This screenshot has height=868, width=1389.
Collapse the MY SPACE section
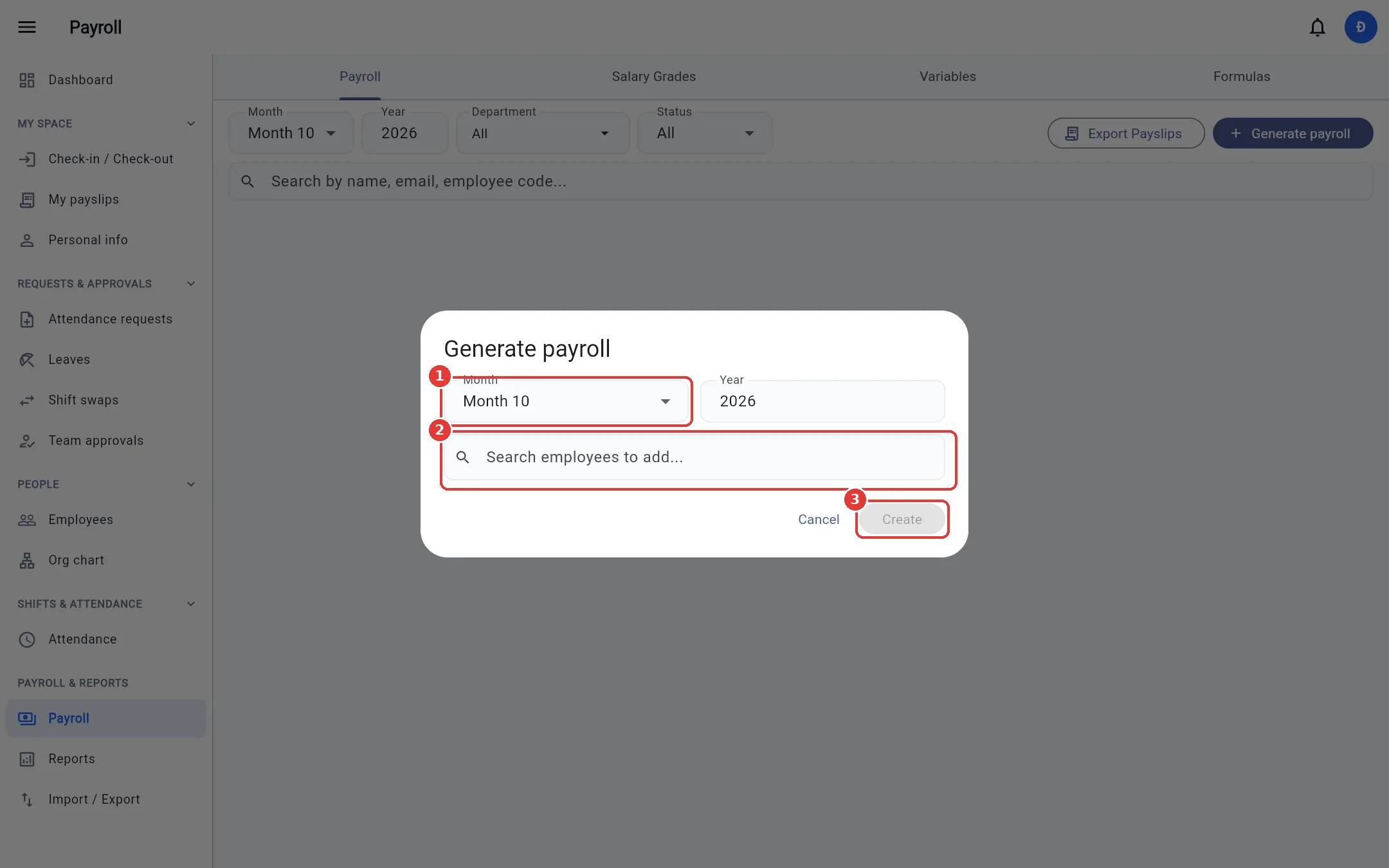point(191,123)
